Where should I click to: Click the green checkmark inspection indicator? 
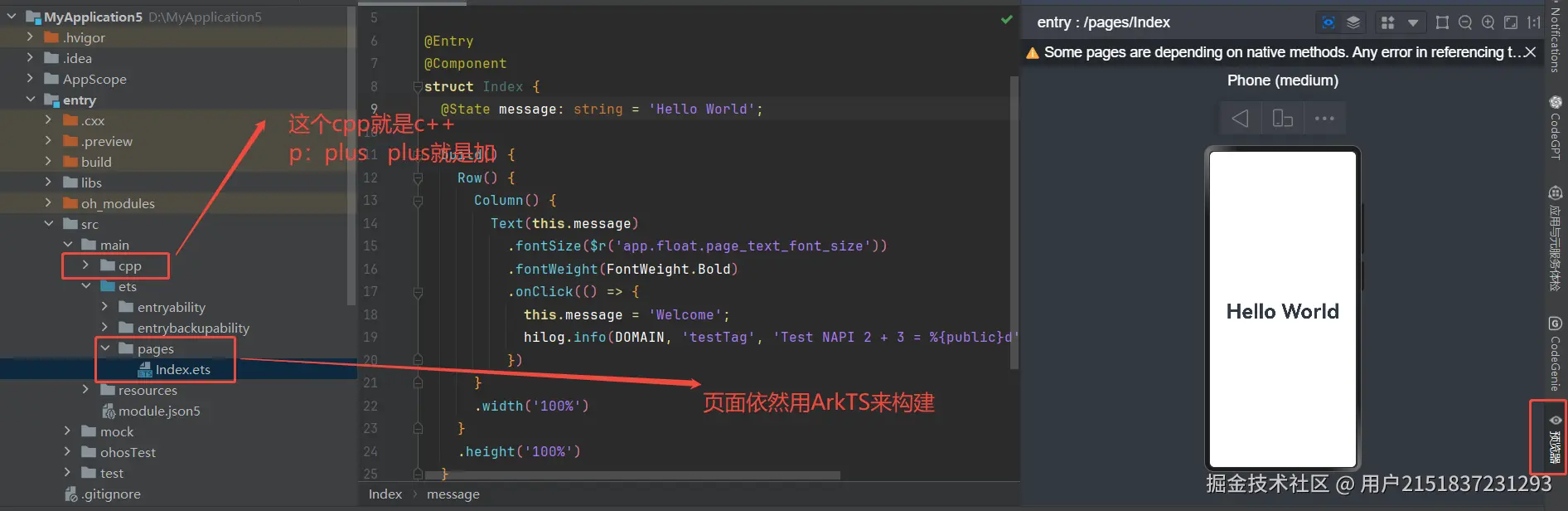point(1006,19)
